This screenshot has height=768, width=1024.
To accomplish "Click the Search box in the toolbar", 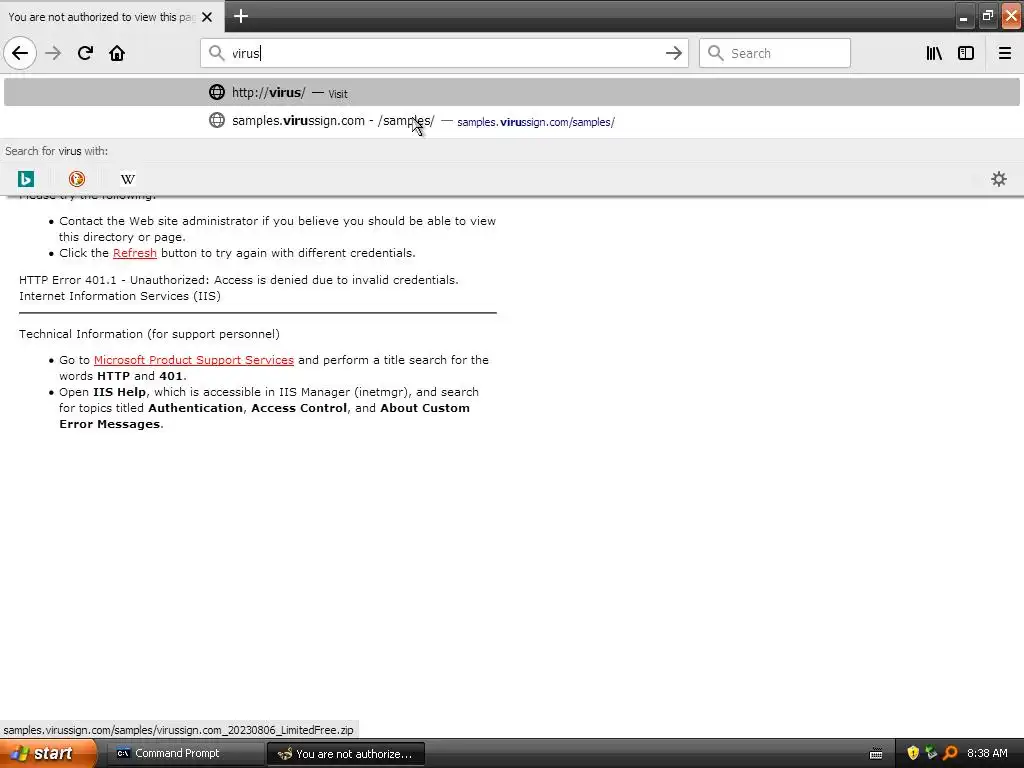I will click(775, 53).
